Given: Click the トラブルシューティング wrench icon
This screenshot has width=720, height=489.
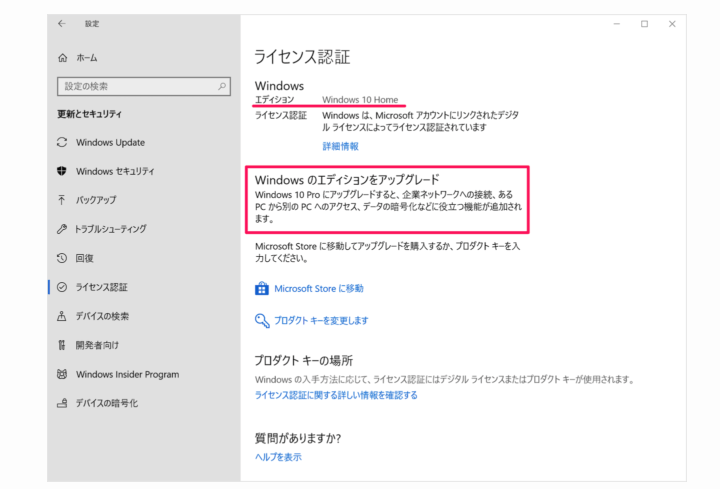Looking at the screenshot, I should [63, 229].
